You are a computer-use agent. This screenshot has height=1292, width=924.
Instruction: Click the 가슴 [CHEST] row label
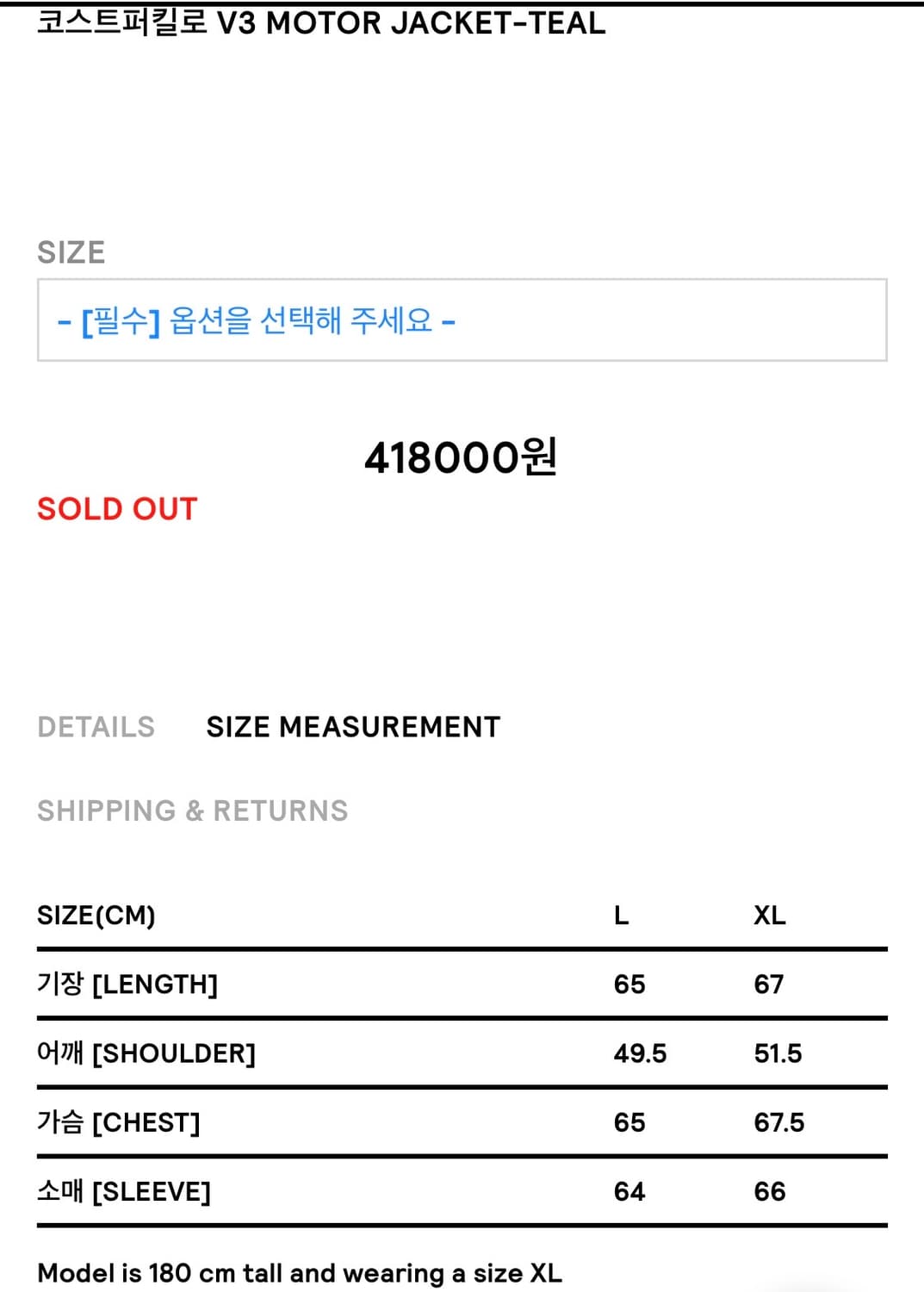point(119,1122)
